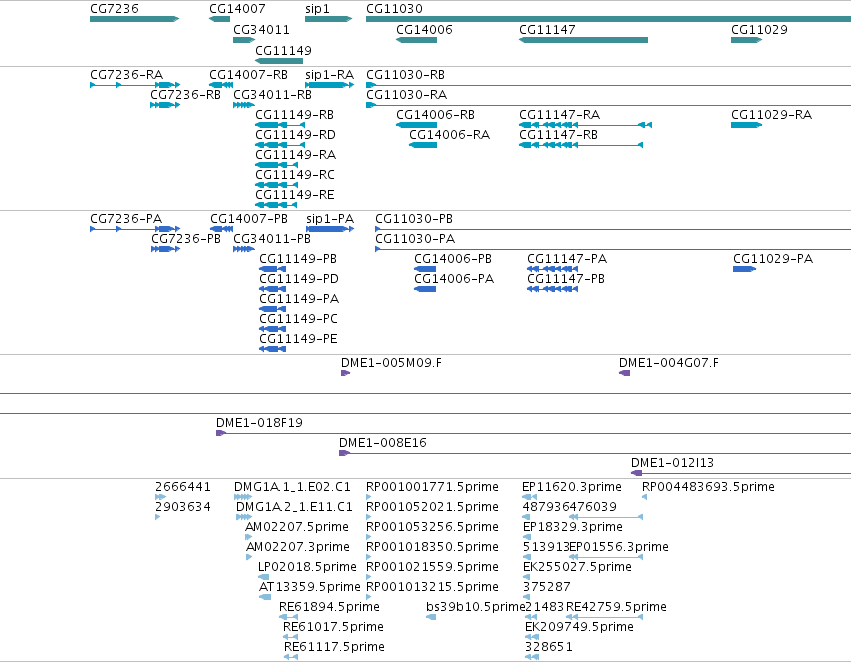The width and height of the screenshot is (851, 662).
Task: Click the CG11030-PA protein label
Action: click(x=415, y=239)
